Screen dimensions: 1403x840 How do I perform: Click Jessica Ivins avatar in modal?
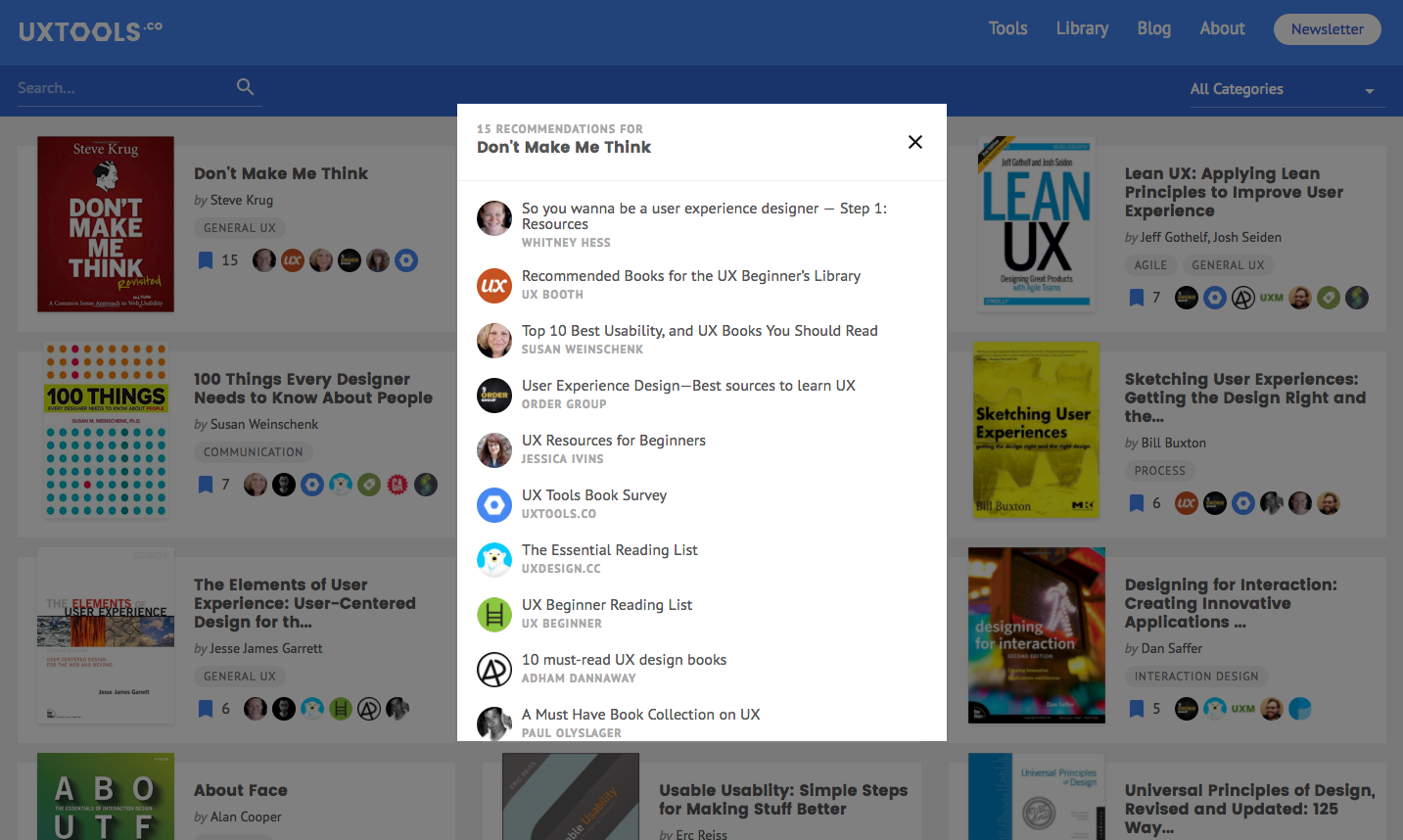point(494,450)
